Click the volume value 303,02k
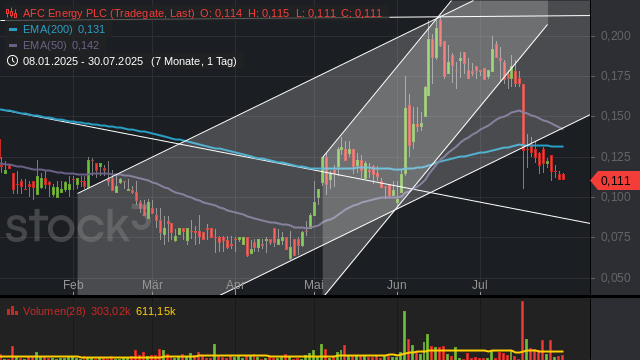The height and width of the screenshot is (360, 640). click(110, 311)
